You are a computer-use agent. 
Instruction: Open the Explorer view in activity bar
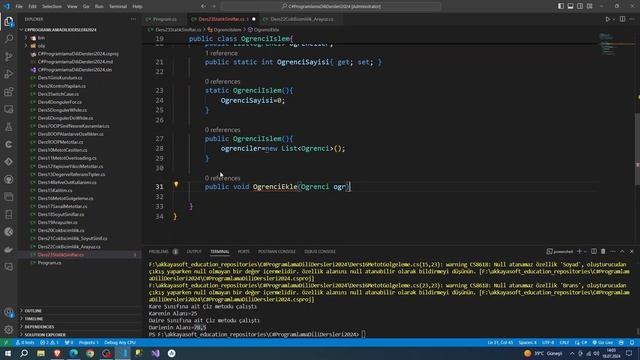coord(9,21)
